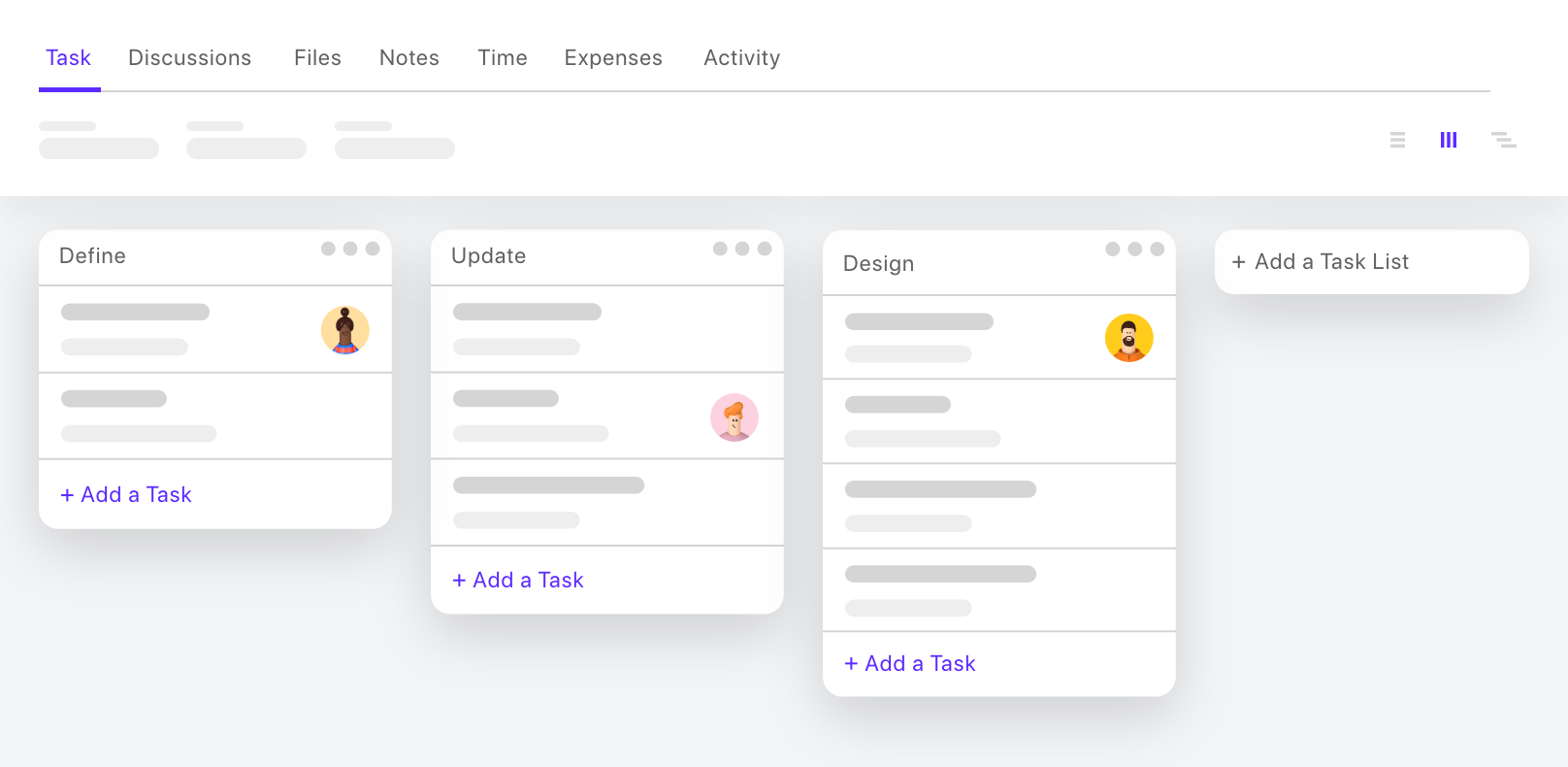This screenshot has width=1568, height=767.
Task: Click the orange-haired avatar in Update list
Action: (735, 417)
